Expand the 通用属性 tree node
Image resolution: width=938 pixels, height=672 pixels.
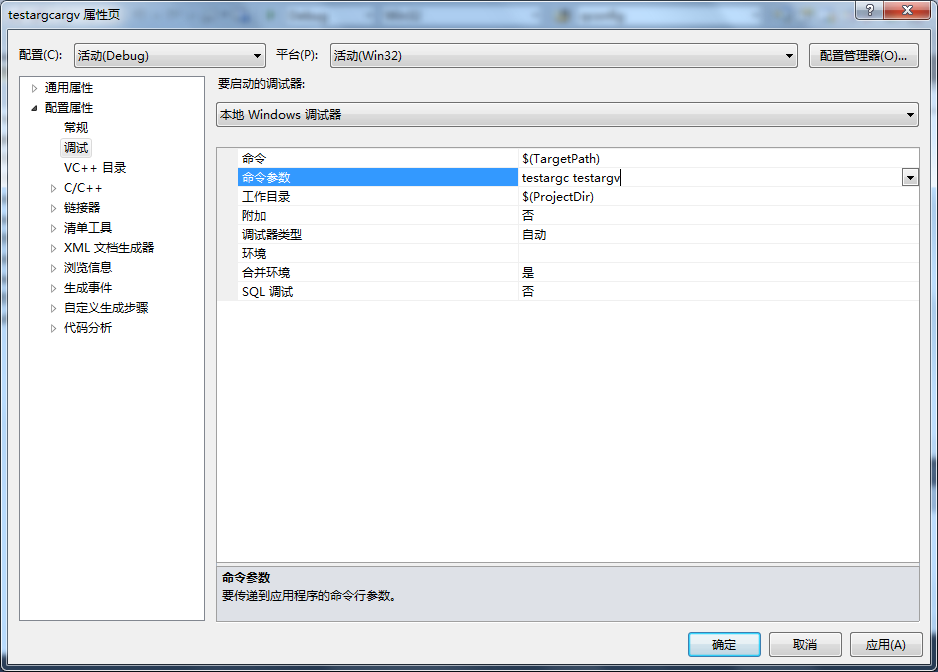point(35,88)
